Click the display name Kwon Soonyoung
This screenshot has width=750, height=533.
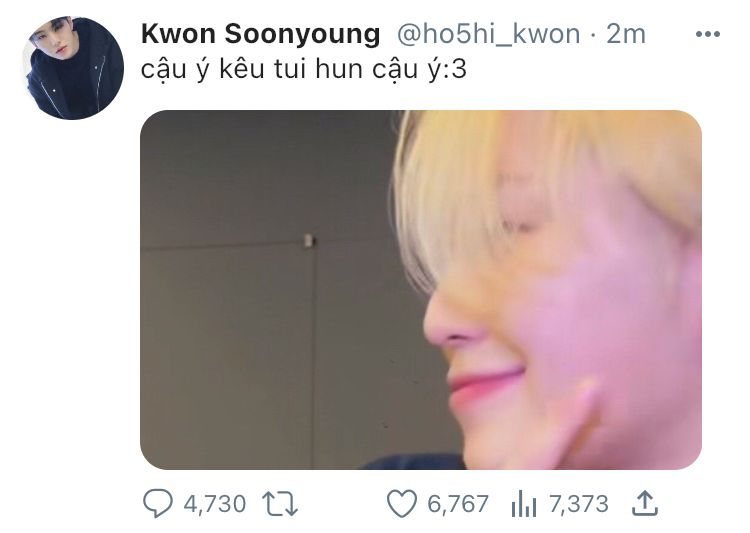coord(261,34)
